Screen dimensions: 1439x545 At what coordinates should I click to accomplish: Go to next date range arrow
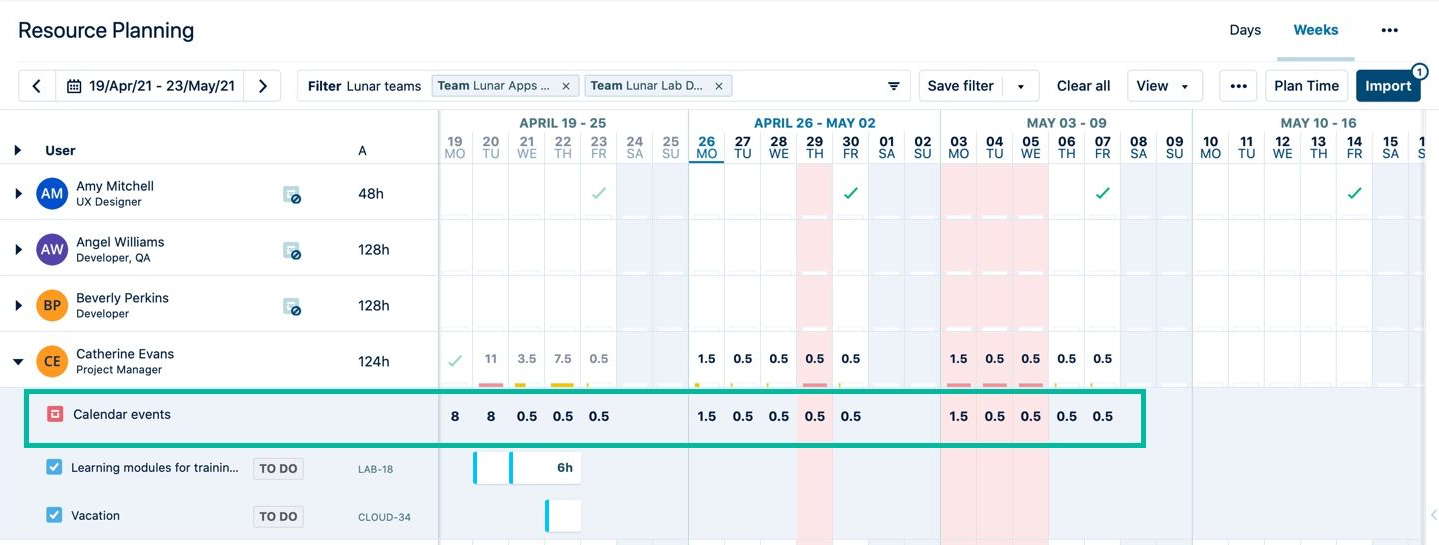(x=263, y=86)
